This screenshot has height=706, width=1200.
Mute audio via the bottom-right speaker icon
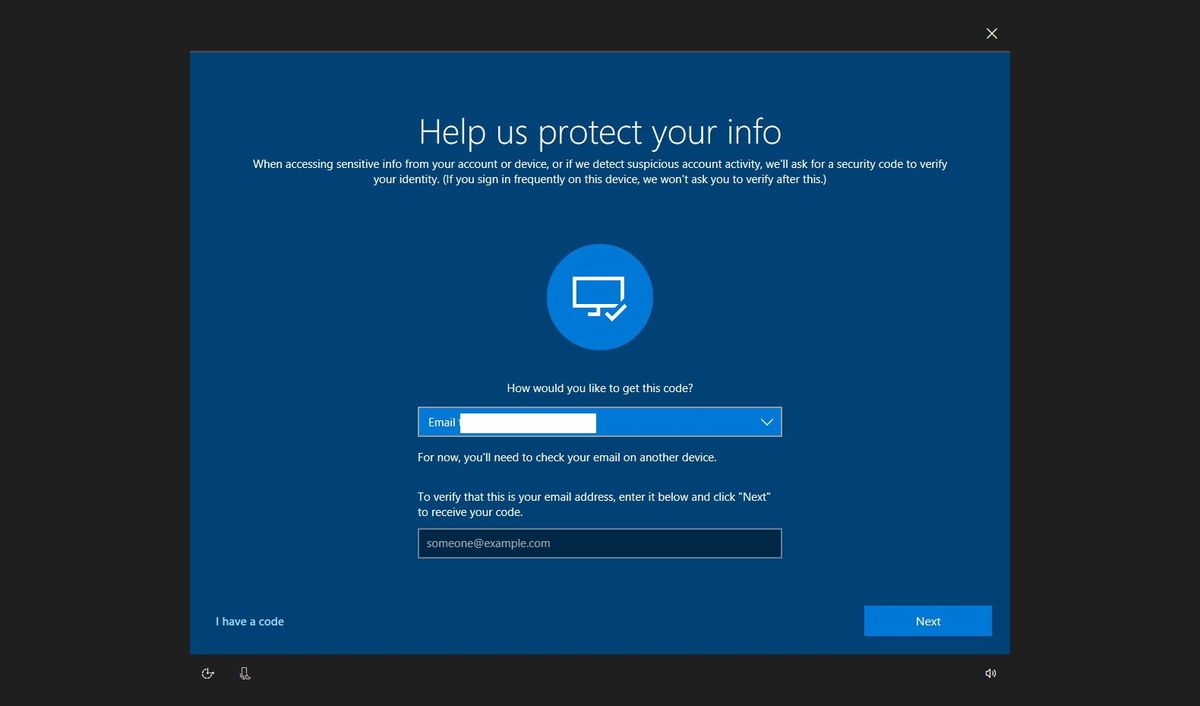tap(990, 673)
